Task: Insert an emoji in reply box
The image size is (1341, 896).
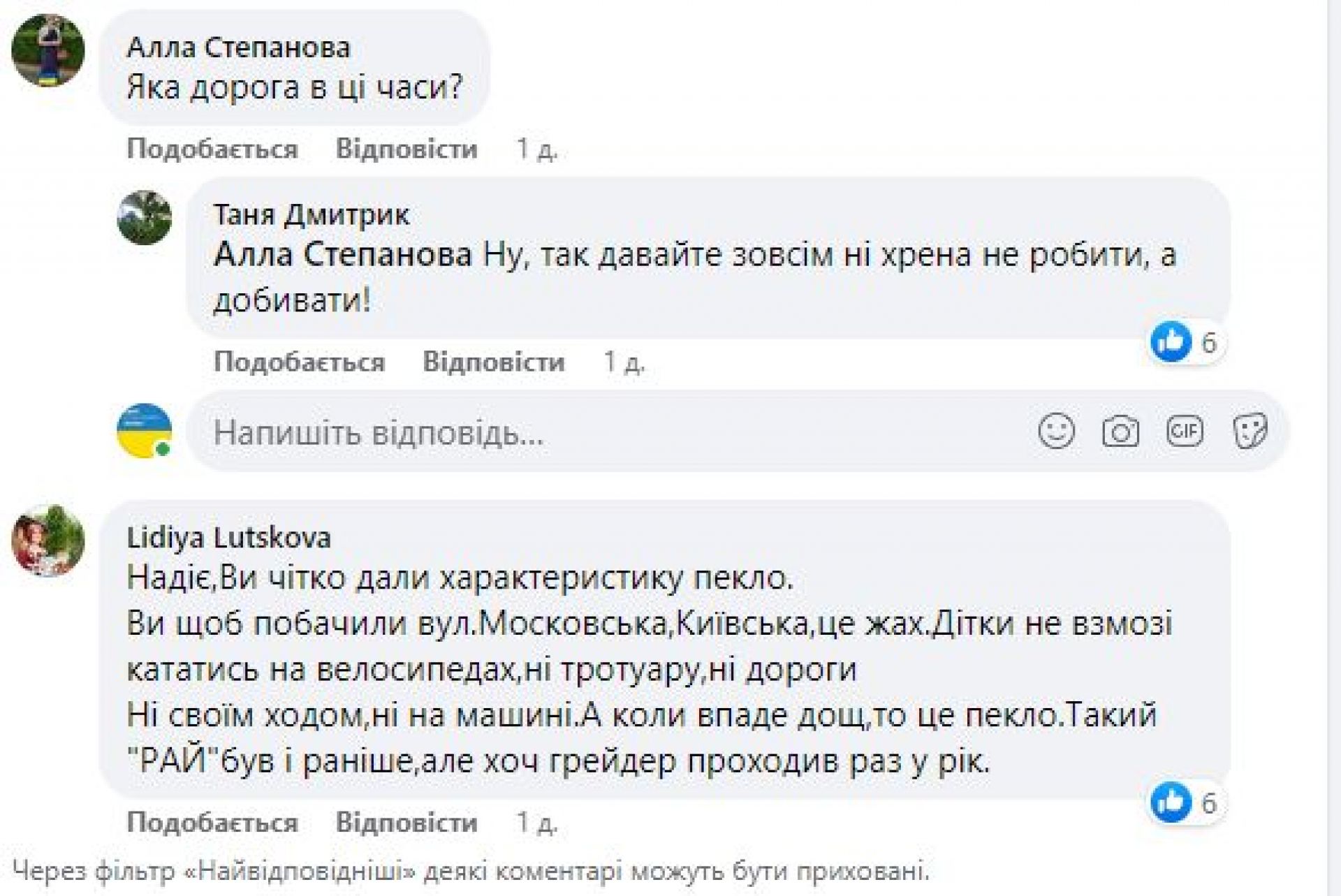Action: coord(1056,431)
